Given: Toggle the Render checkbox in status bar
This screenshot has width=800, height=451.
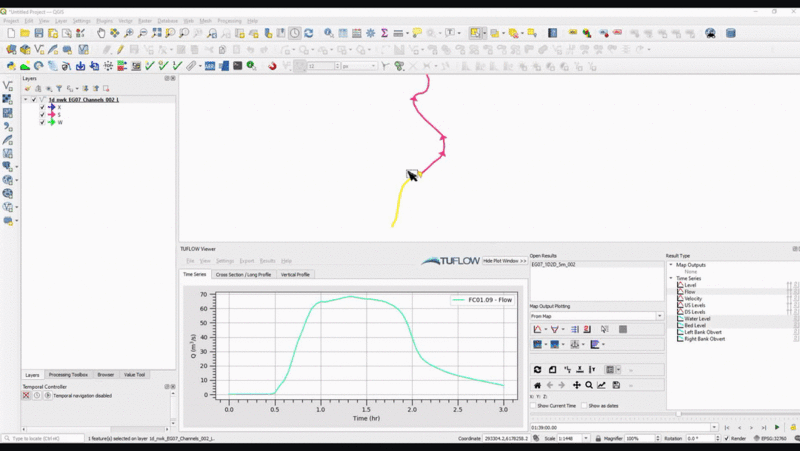Looking at the screenshot, I should [x=726, y=438].
